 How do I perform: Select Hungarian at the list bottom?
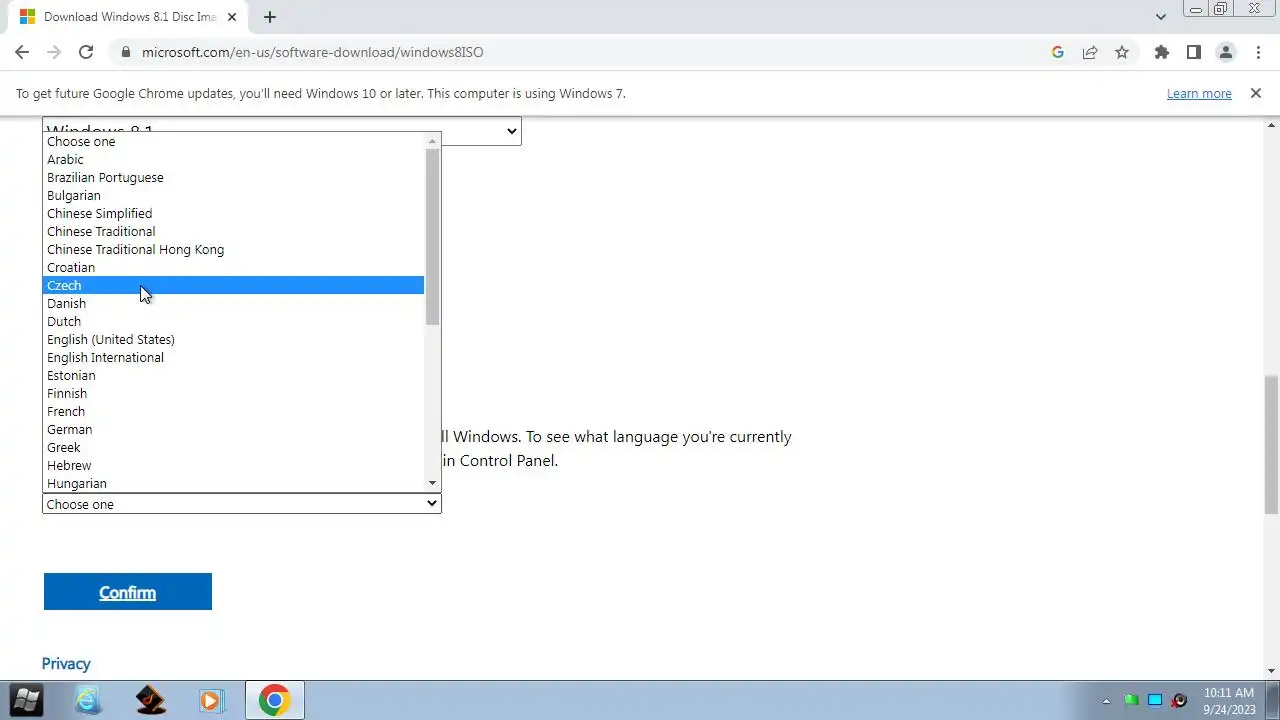(x=235, y=483)
